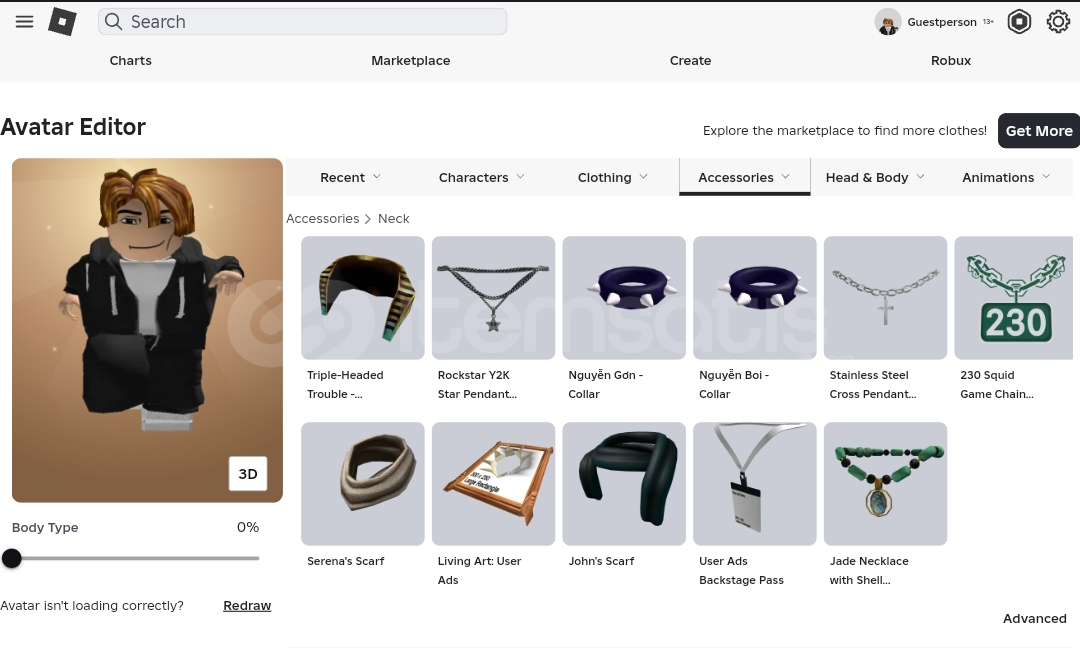The height and width of the screenshot is (648, 1080).
Task: Open the Marketplace navigation tab
Action: click(411, 61)
